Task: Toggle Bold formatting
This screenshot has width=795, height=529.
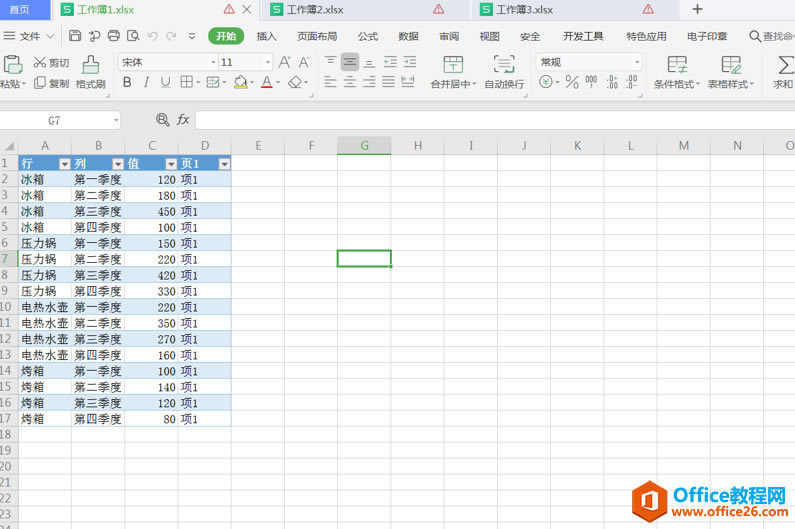Action: click(127, 82)
